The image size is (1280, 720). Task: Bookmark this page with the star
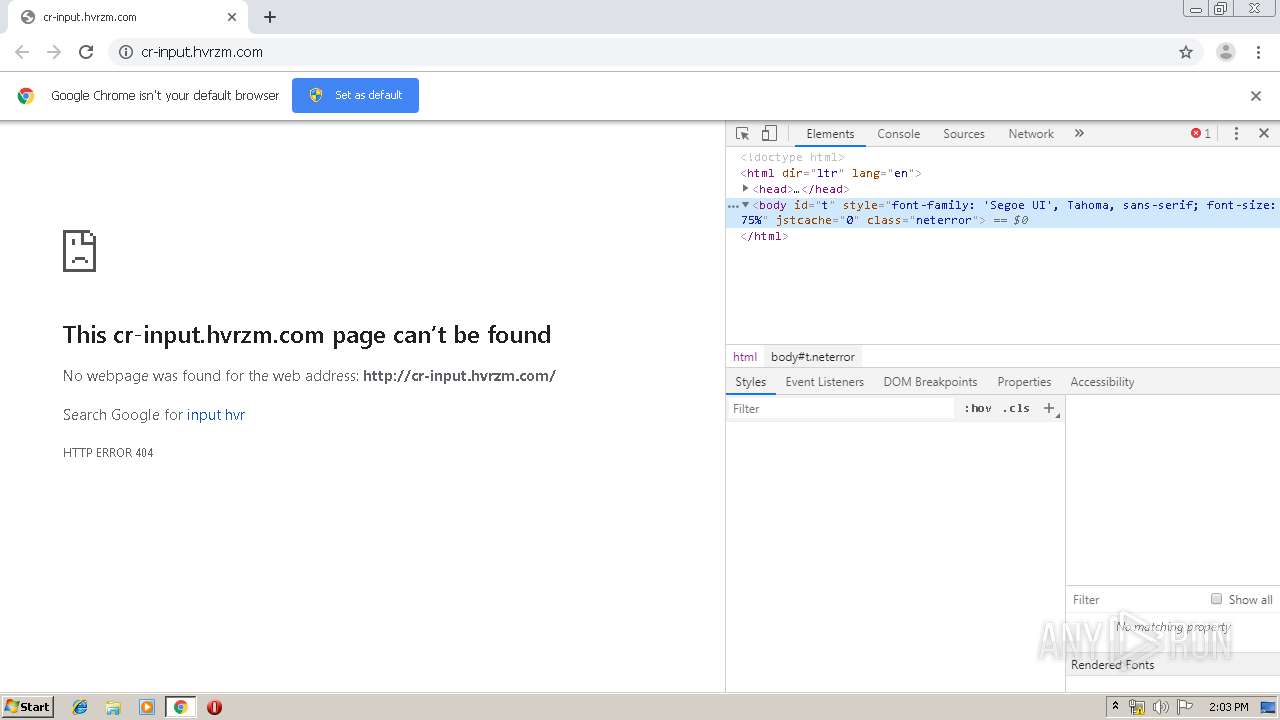point(1186,52)
